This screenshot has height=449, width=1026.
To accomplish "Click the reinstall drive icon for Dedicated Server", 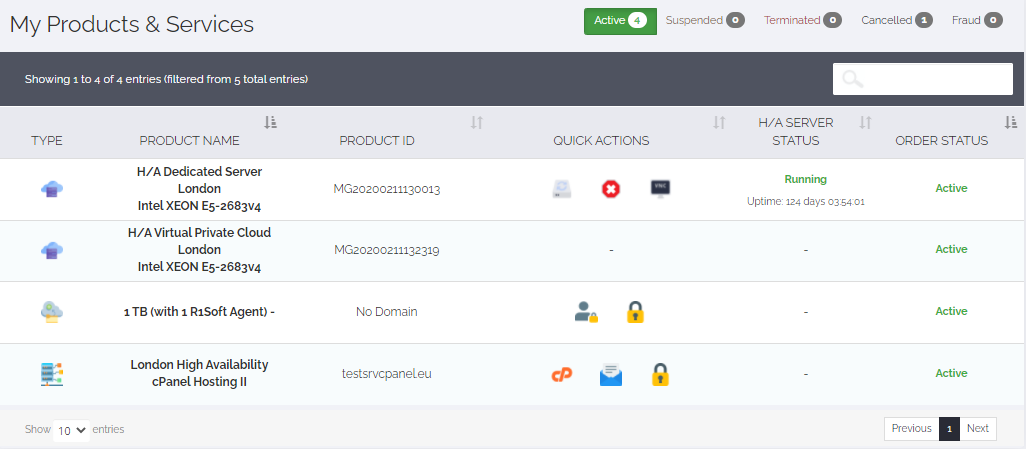I will [x=562, y=189].
